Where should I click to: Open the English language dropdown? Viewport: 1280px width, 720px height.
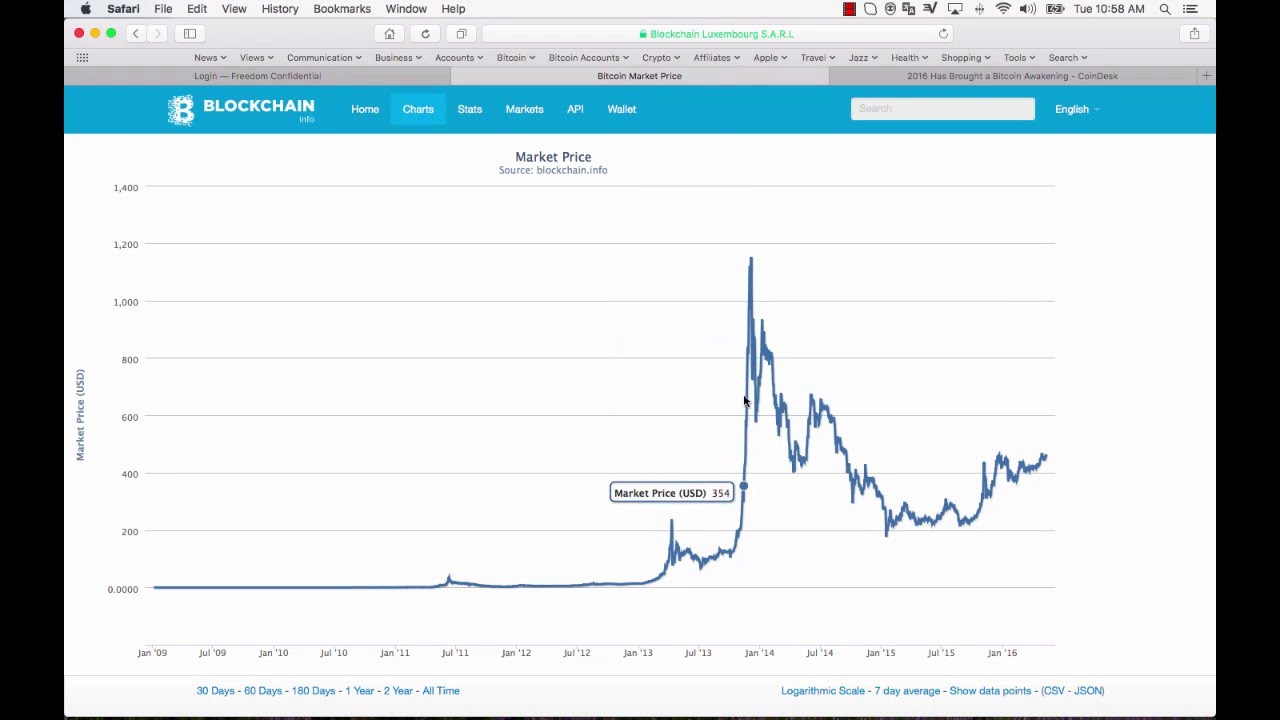coord(1077,109)
